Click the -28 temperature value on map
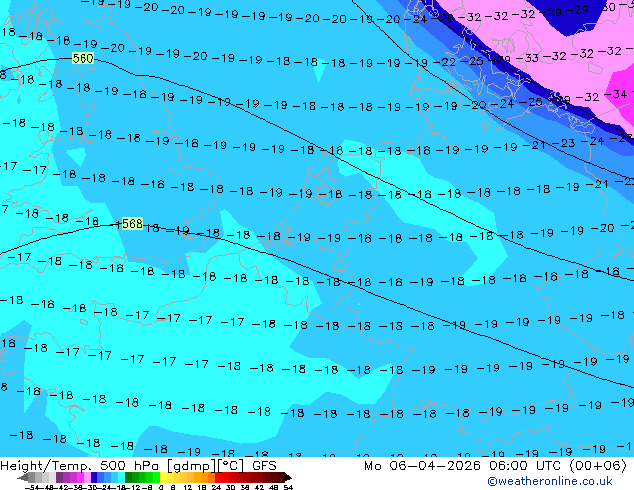The image size is (634, 490). [x=442, y=18]
